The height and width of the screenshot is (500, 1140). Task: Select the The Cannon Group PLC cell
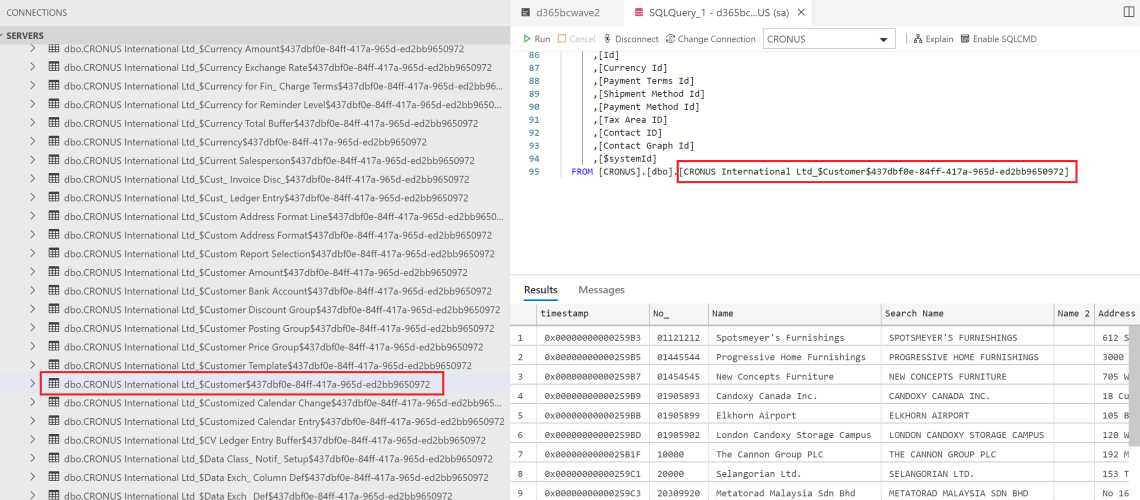click(x=794, y=454)
